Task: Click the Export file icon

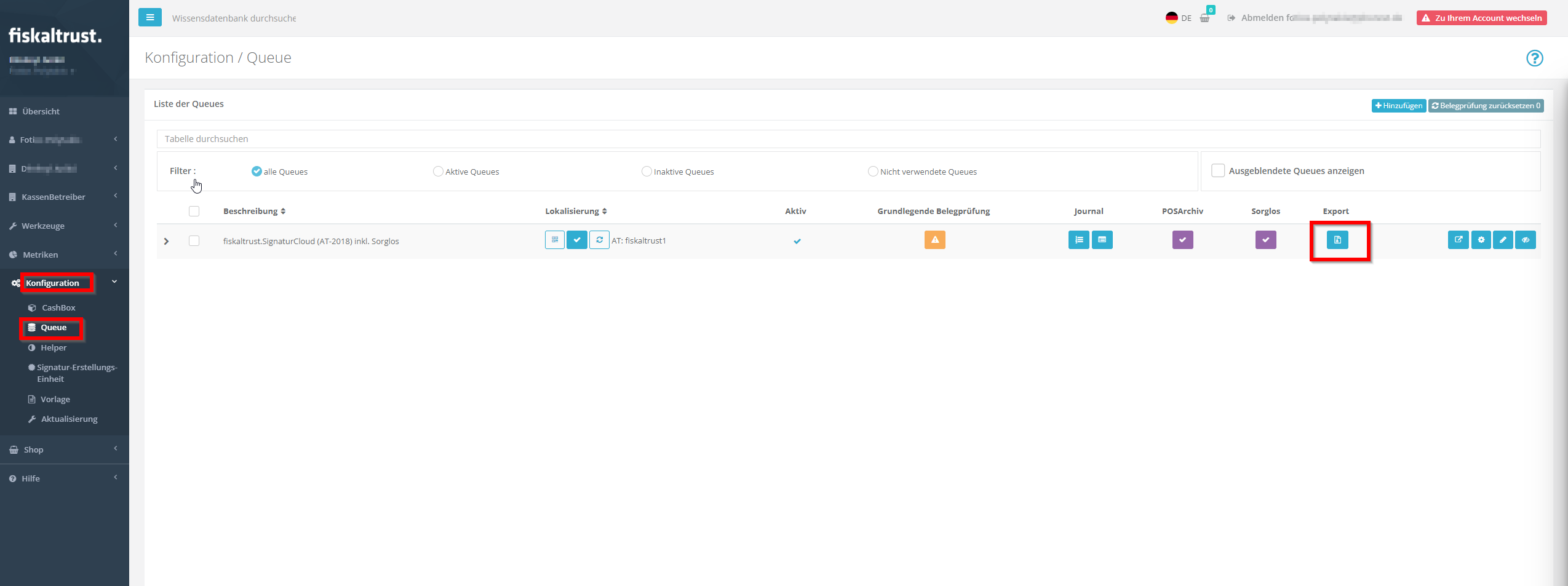Action: [x=1337, y=240]
